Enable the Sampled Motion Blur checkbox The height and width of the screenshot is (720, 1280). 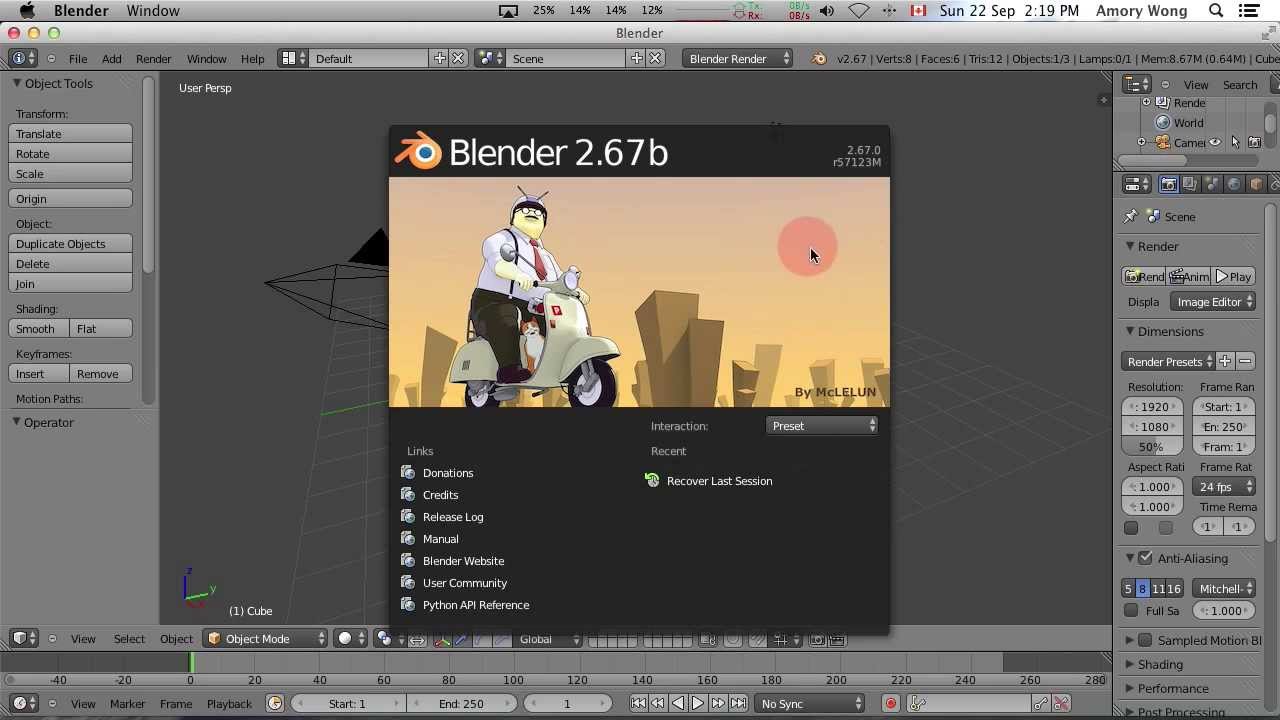coord(1145,640)
